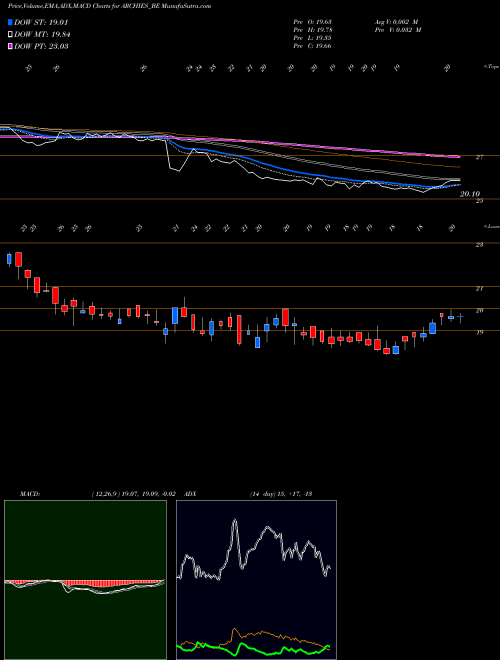Click the 'ADX' panel heading

[x=191, y=494]
